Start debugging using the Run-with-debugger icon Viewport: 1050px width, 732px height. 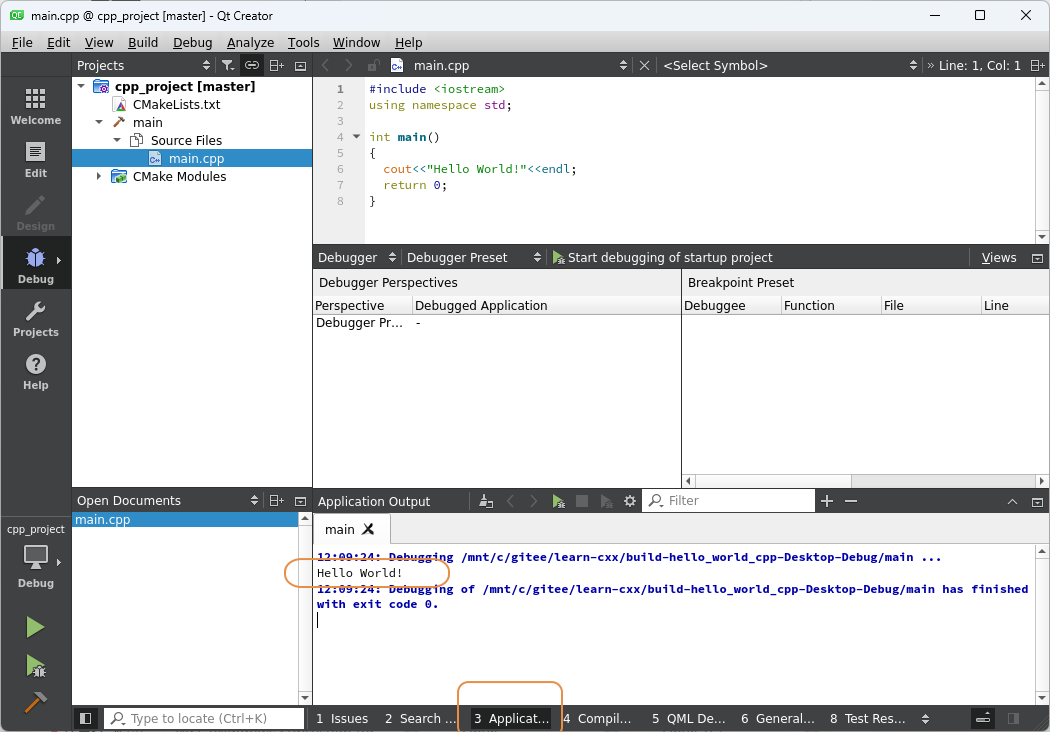point(35,666)
